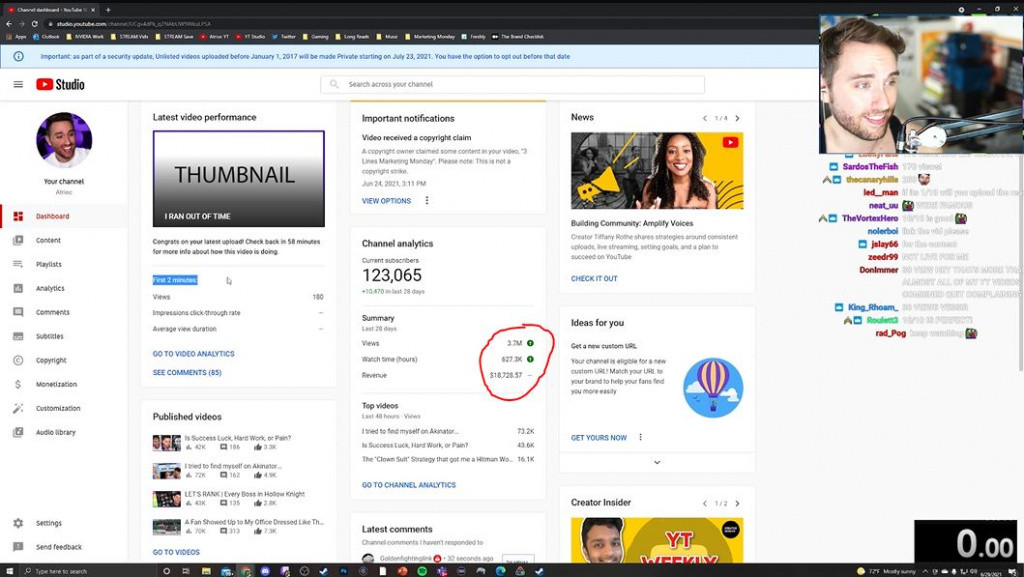Expand the Ideas for you card chevron
1024x577 pixels.
tap(657, 462)
